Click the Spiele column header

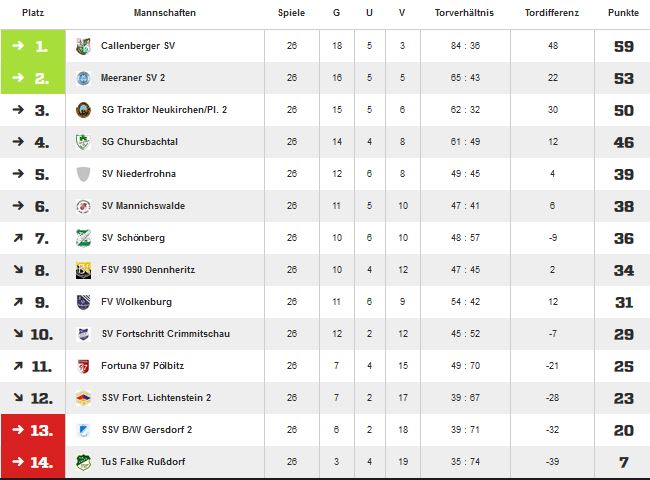(x=291, y=13)
